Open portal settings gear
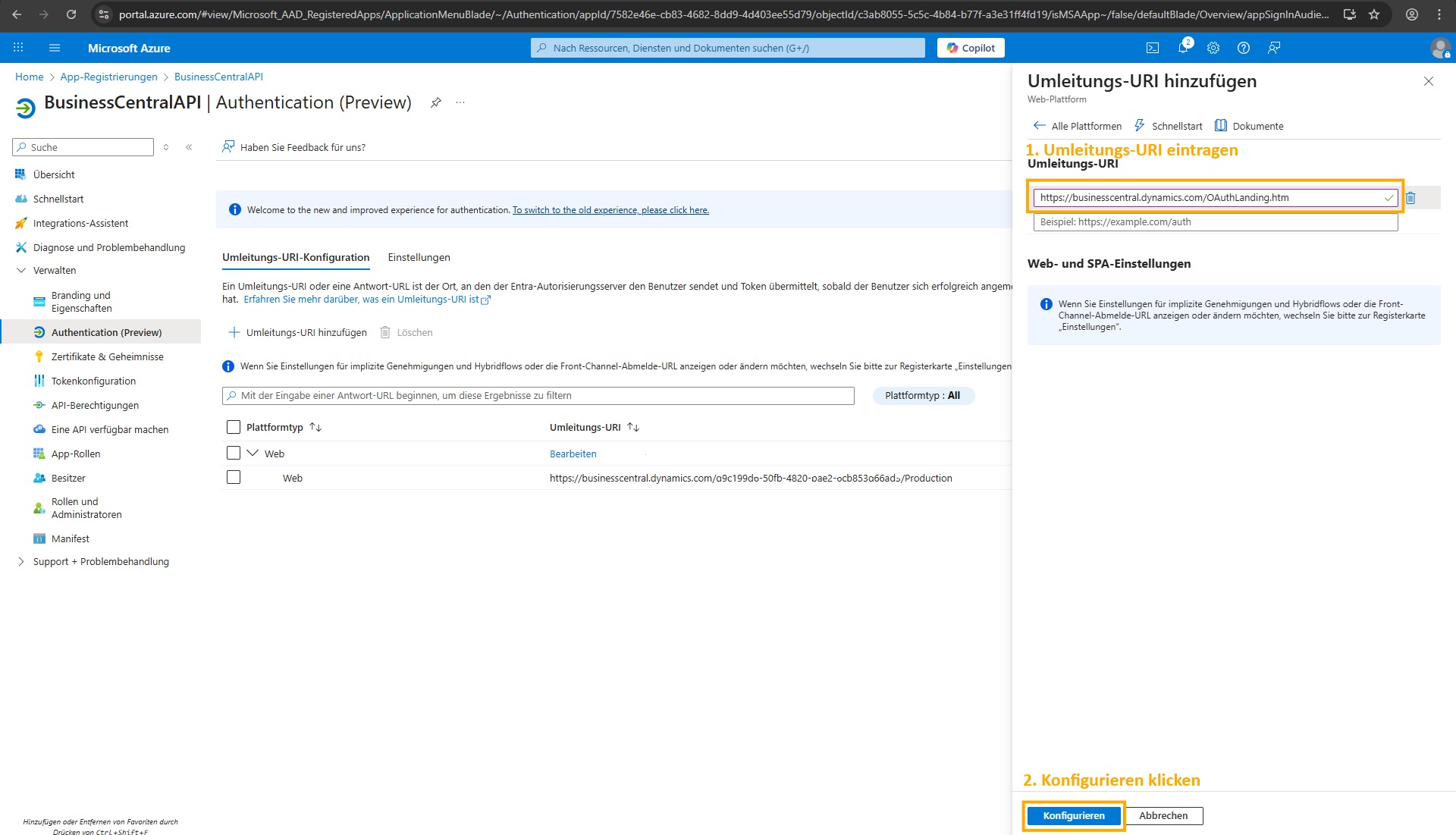 click(1213, 48)
